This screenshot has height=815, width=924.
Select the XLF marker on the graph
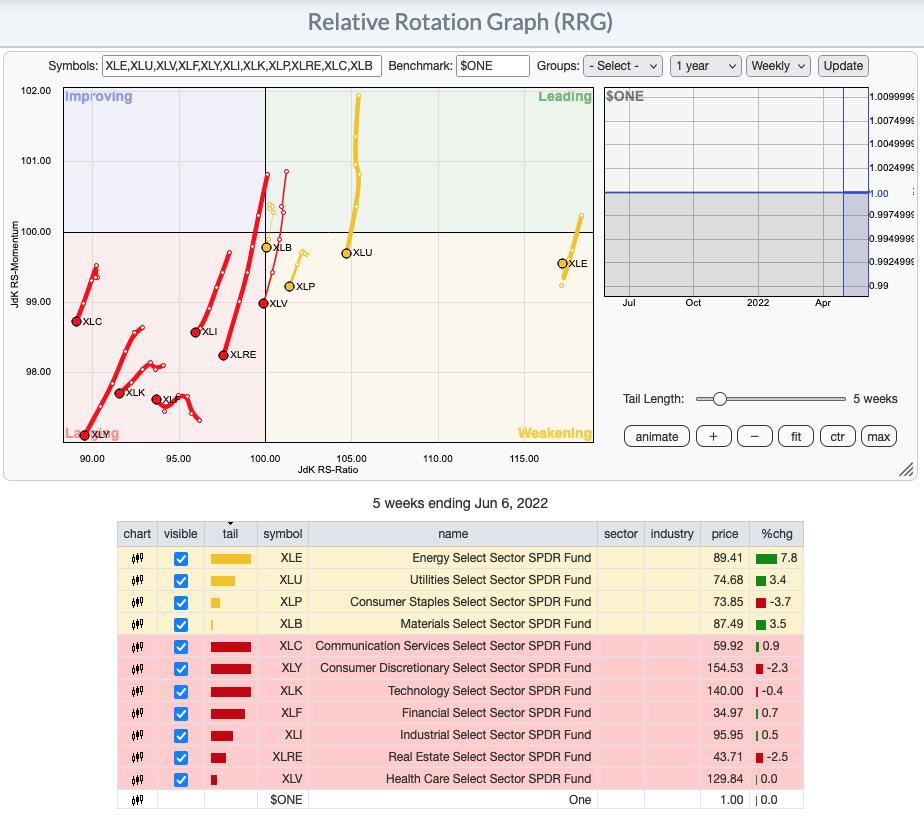coord(156,400)
